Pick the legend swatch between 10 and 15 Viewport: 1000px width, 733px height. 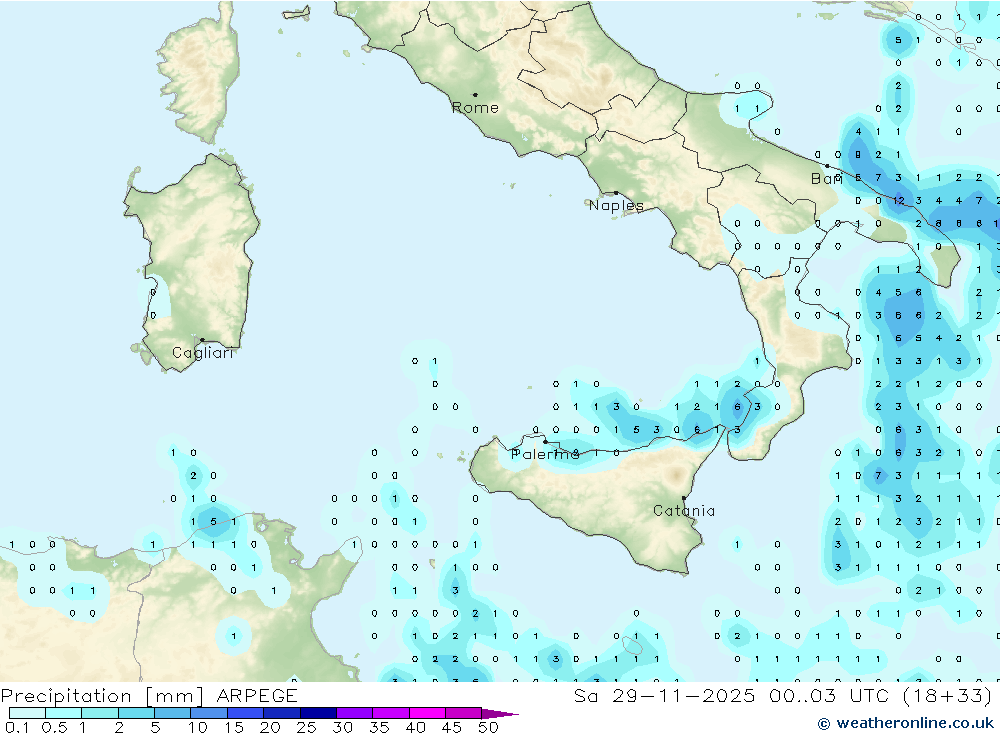pyautogui.click(x=209, y=713)
